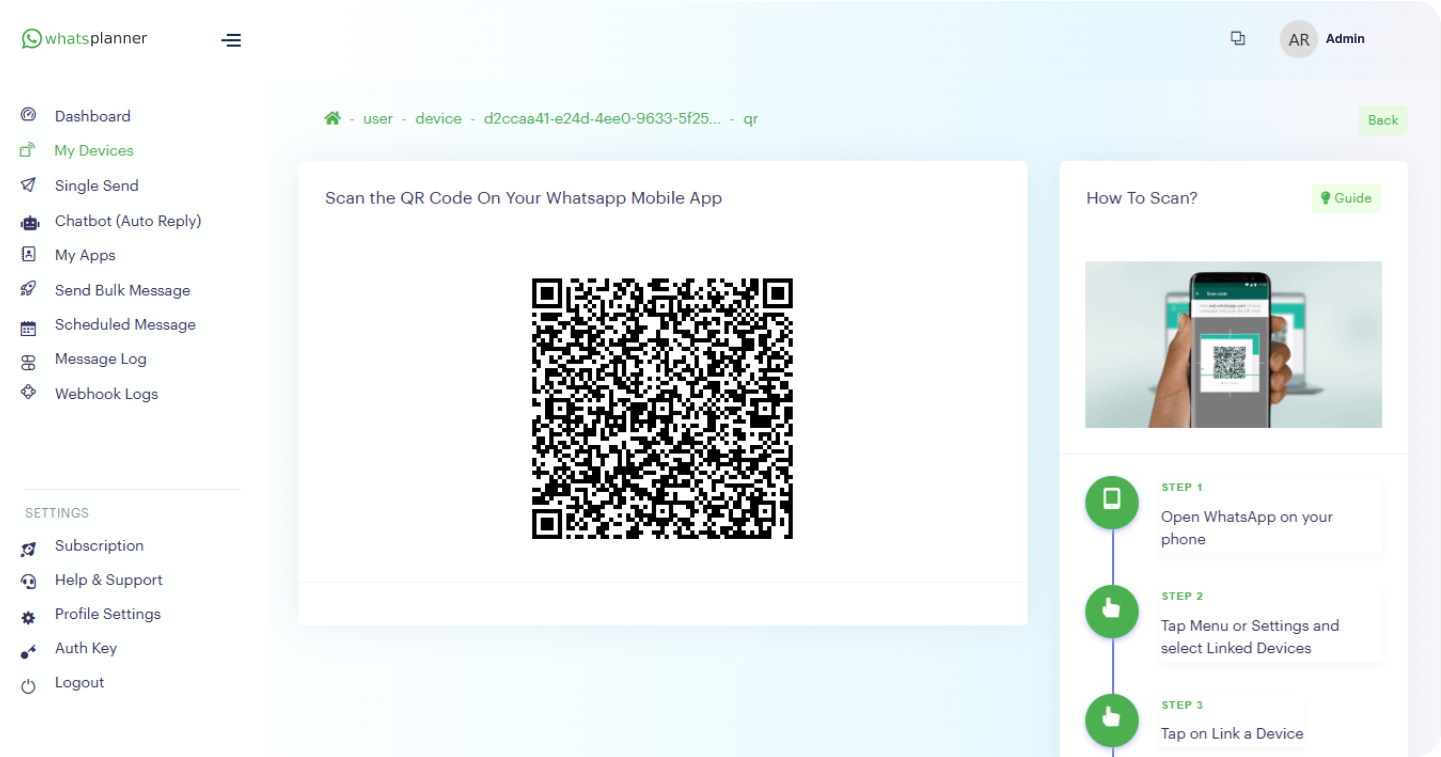Click the WhatsApp QR code image
1441x757 pixels.
662,408
